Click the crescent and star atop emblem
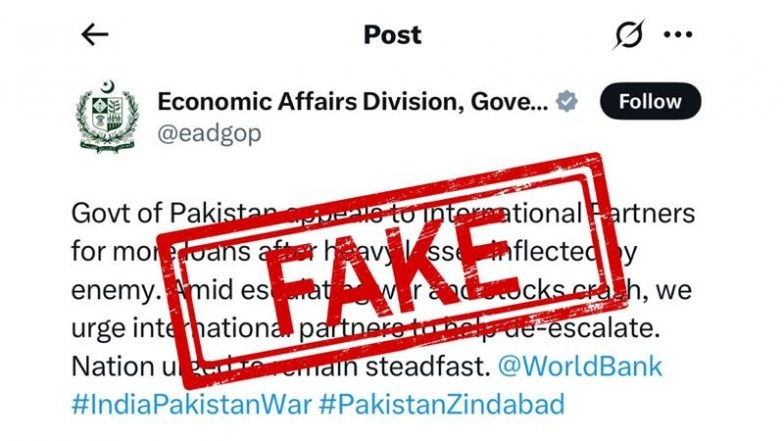 point(107,86)
